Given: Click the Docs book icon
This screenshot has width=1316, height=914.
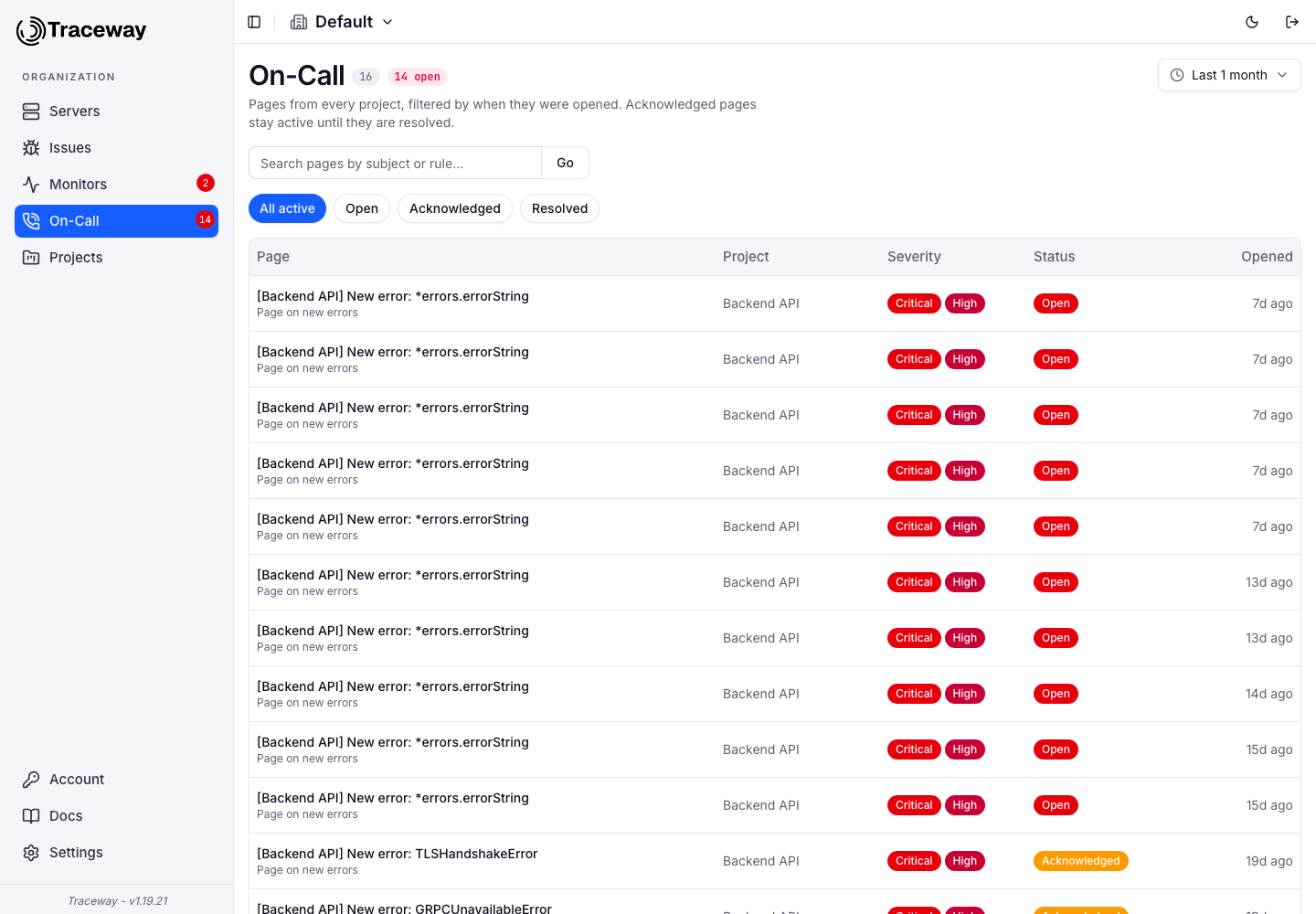Looking at the screenshot, I should point(31,816).
